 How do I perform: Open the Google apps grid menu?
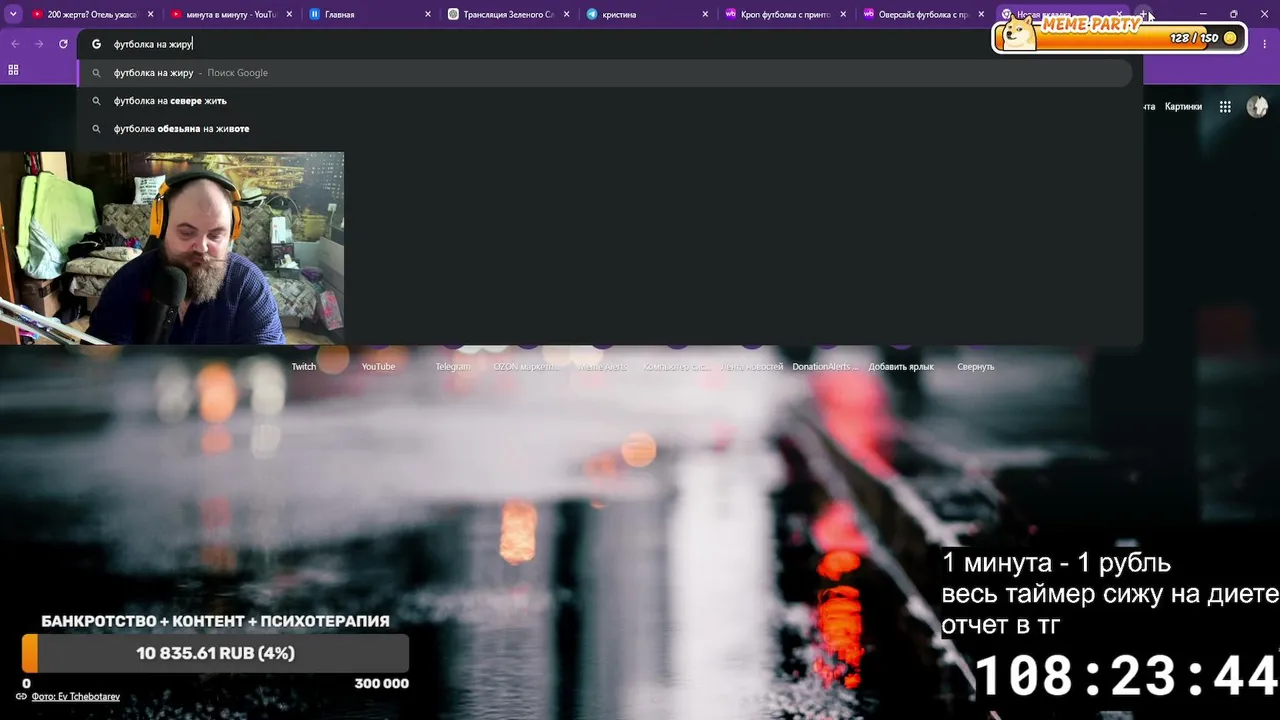click(1225, 106)
